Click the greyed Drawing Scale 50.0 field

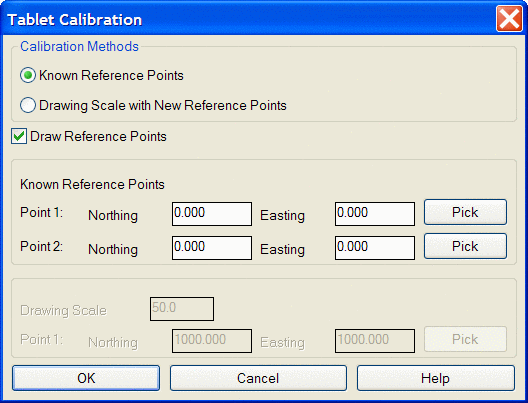coord(182,309)
